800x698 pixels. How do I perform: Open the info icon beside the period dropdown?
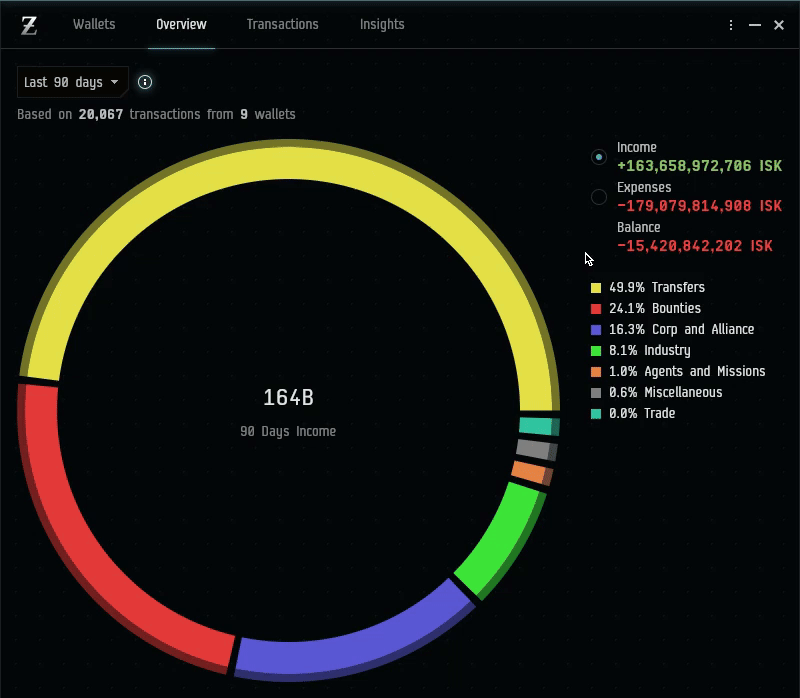coord(145,82)
